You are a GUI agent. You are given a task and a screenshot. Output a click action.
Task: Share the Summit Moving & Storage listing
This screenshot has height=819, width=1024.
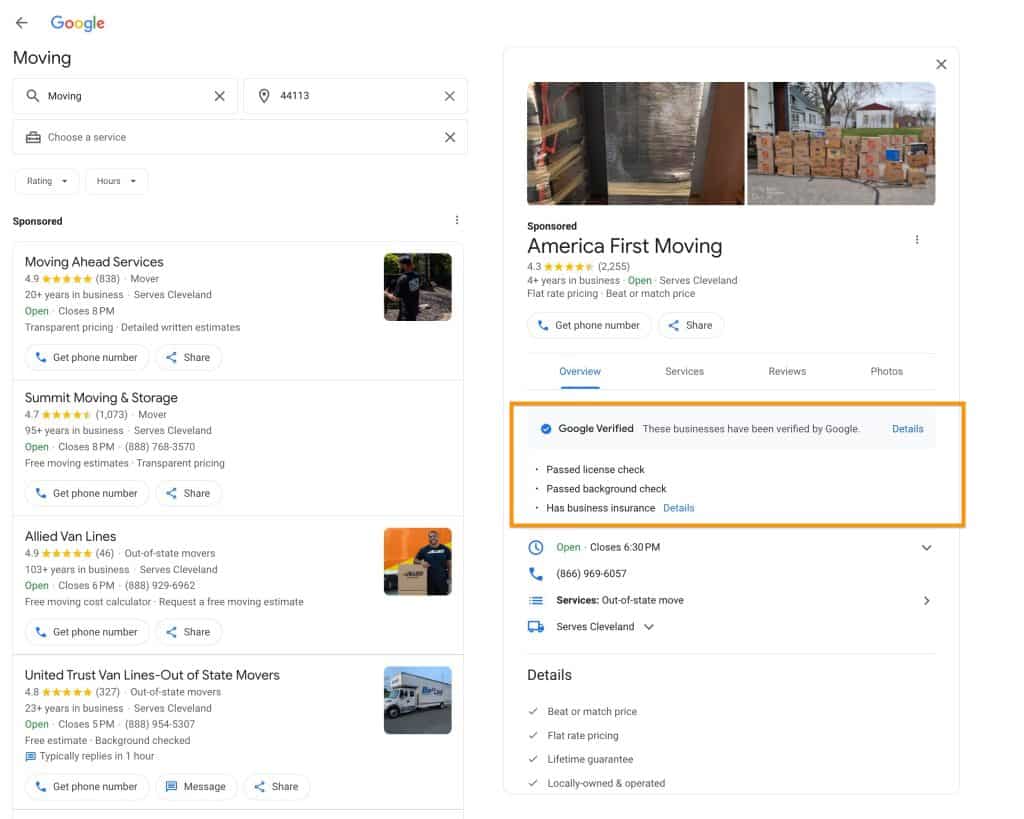pyautogui.click(x=188, y=493)
